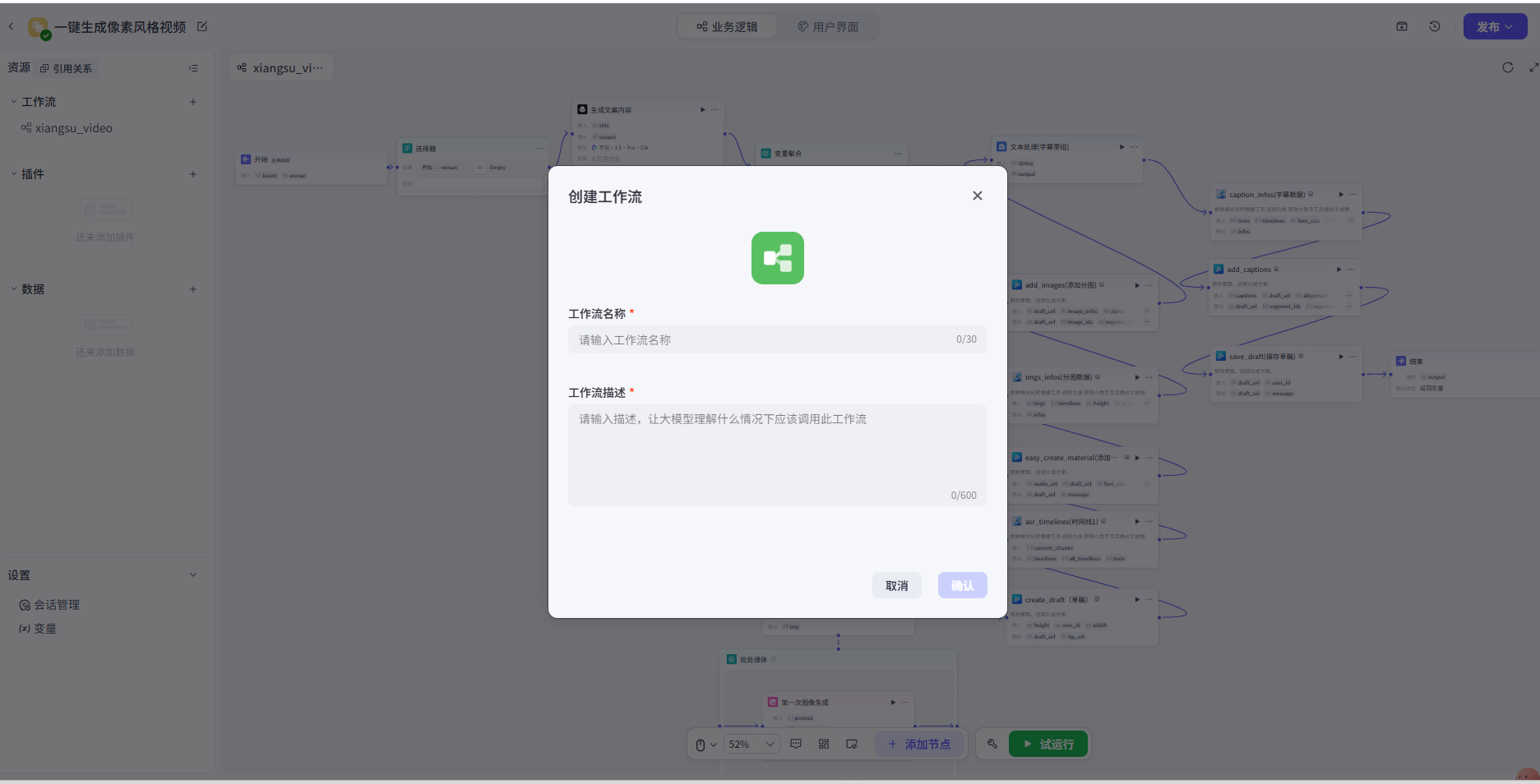
Task: Add a plugin with plus icon
Action: pos(193,174)
